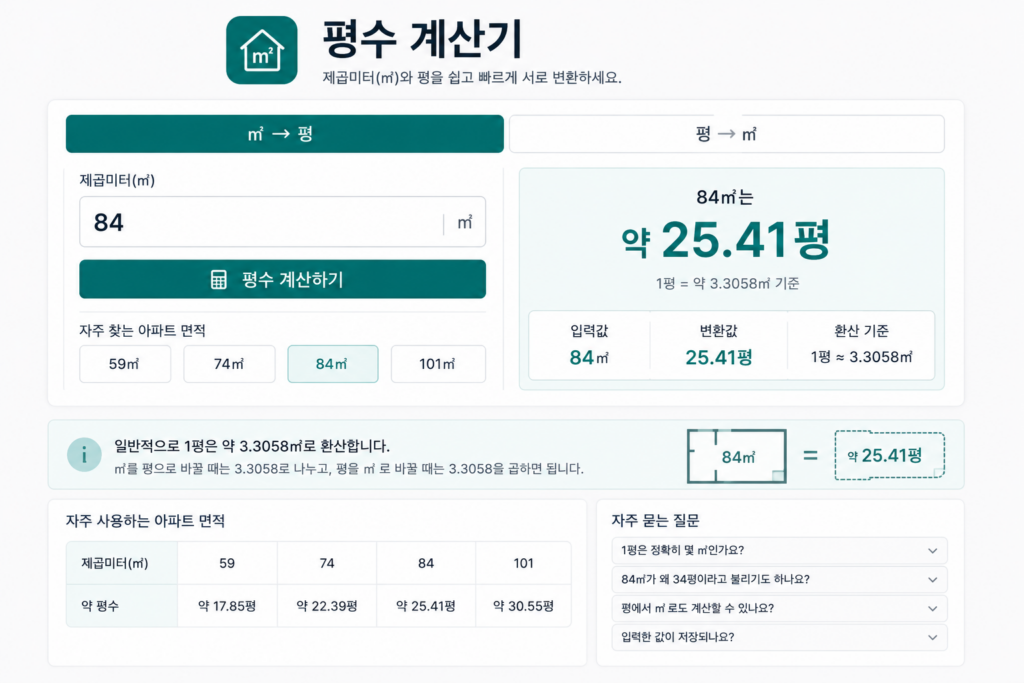Expand the question 평에서 ㎡로도 계산할 수 있나요?
1024x683 pixels.
click(779, 608)
